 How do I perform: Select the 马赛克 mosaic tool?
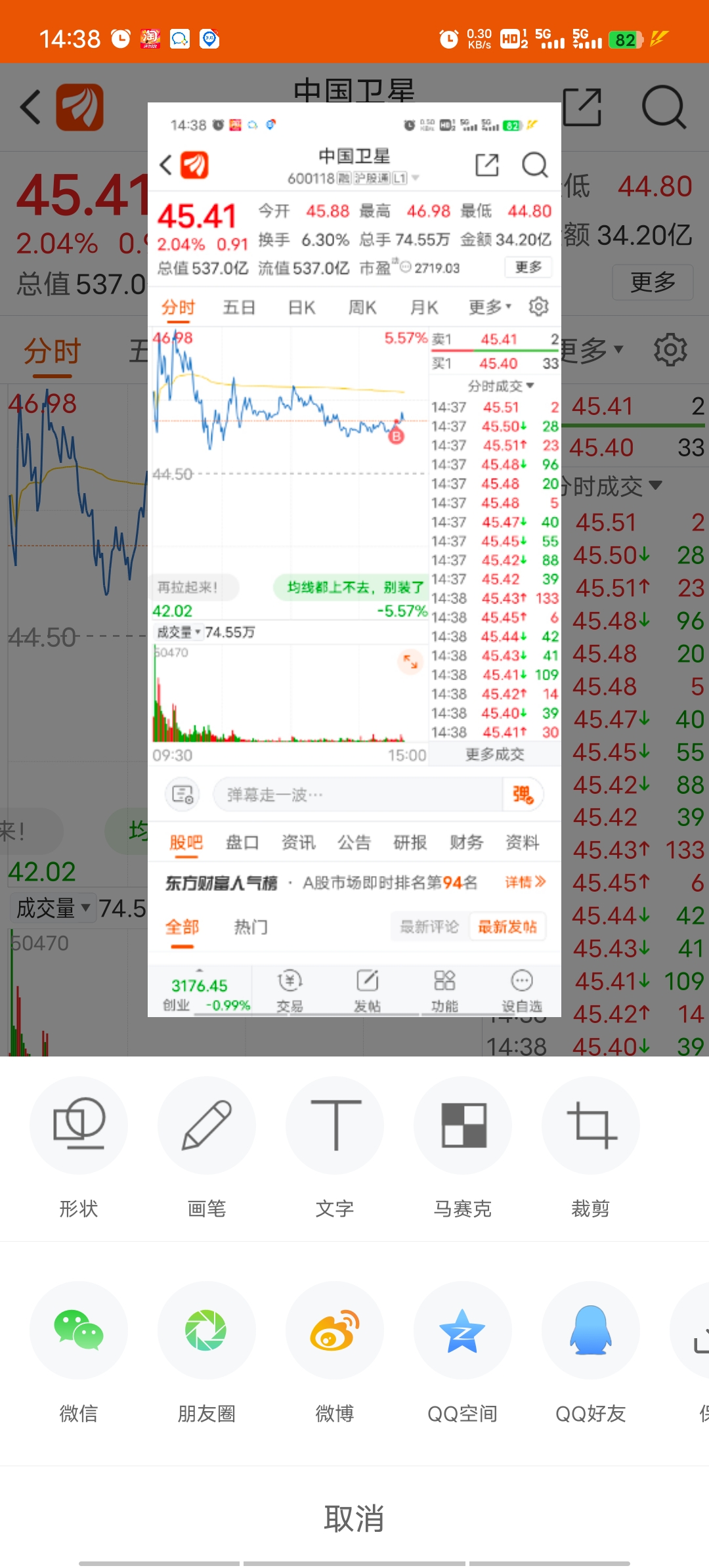point(463,1125)
